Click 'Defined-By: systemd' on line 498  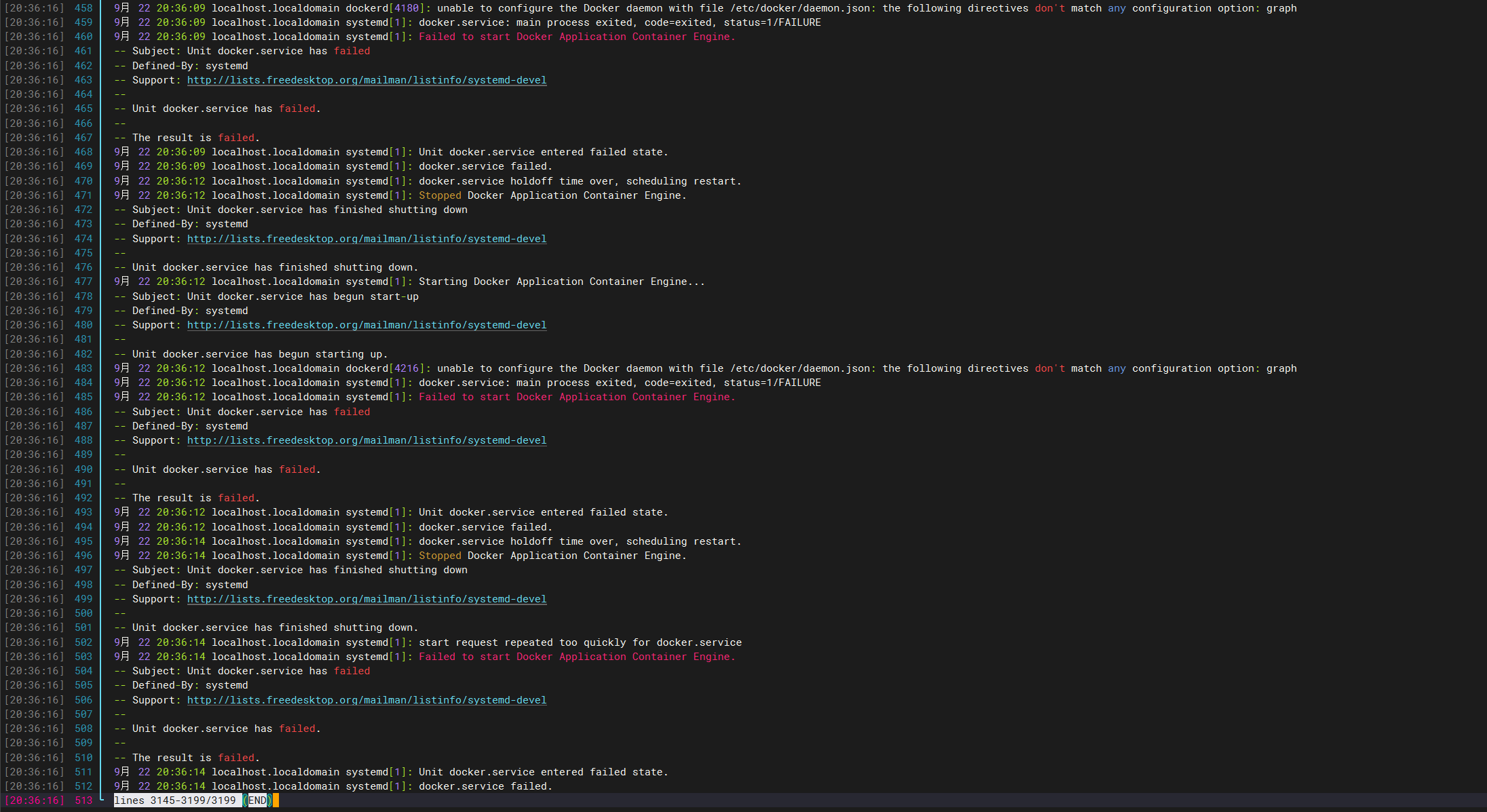(x=190, y=585)
